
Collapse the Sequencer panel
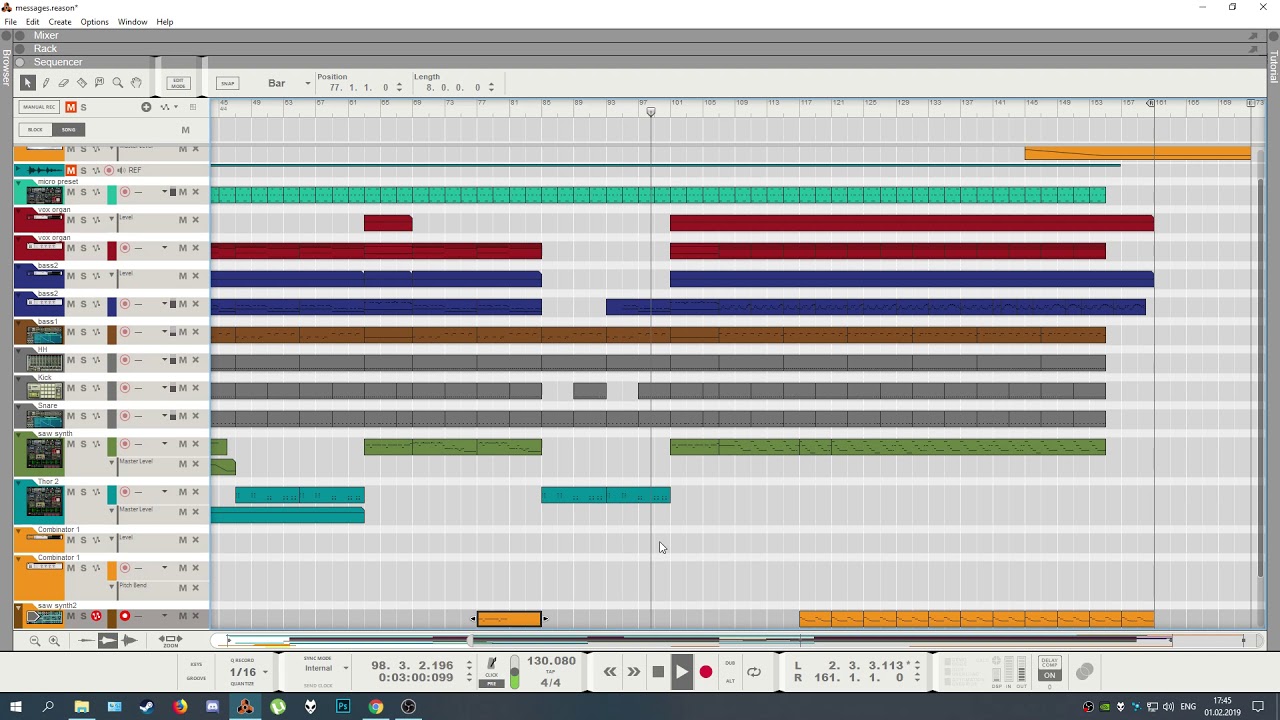[x=19, y=62]
